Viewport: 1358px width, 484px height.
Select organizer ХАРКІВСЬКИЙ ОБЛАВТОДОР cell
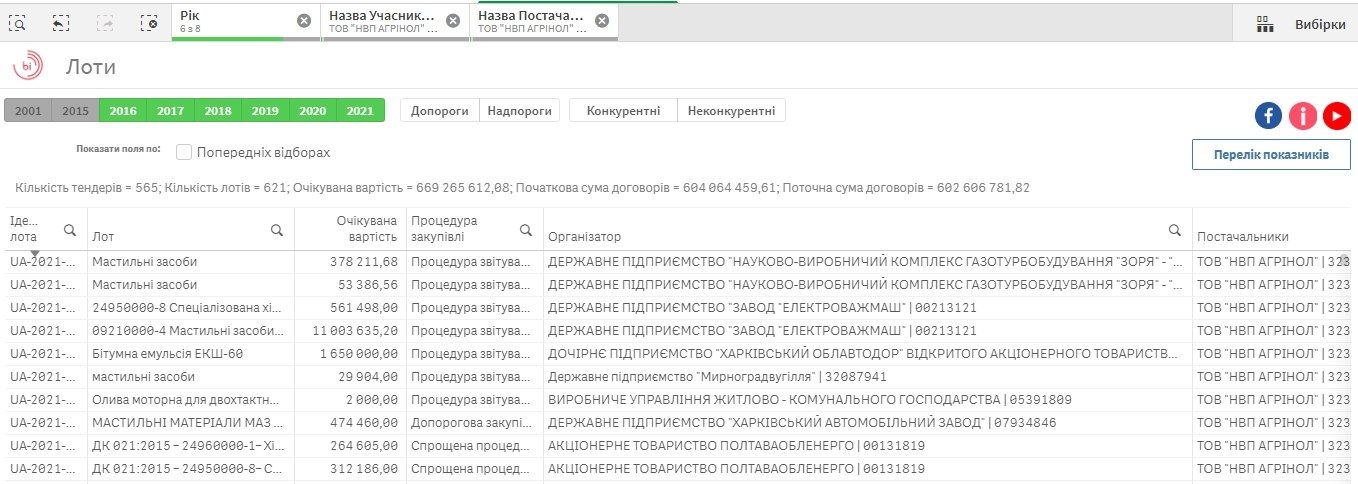pos(868,354)
